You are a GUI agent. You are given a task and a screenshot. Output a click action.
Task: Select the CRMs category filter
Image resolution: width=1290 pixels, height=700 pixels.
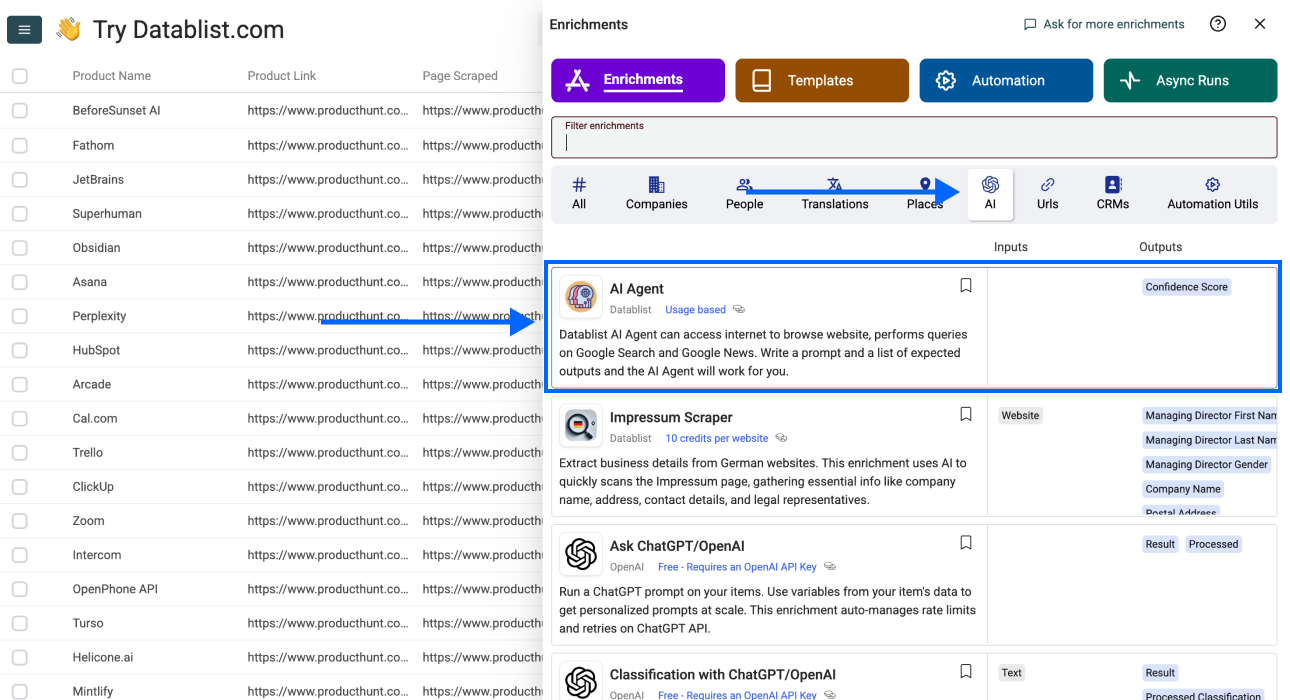1112,194
